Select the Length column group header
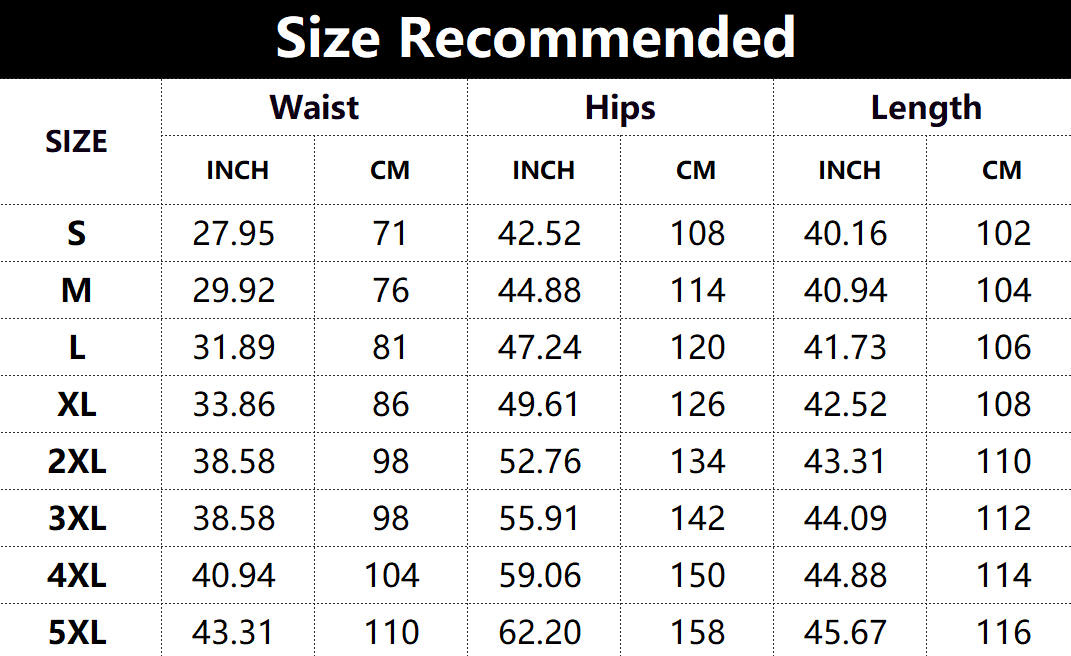 click(x=926, y=108)
